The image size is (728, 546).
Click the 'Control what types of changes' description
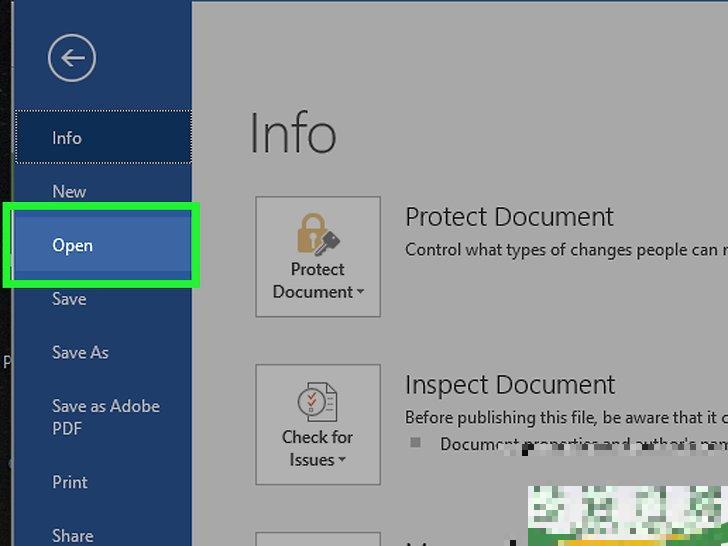560,250
